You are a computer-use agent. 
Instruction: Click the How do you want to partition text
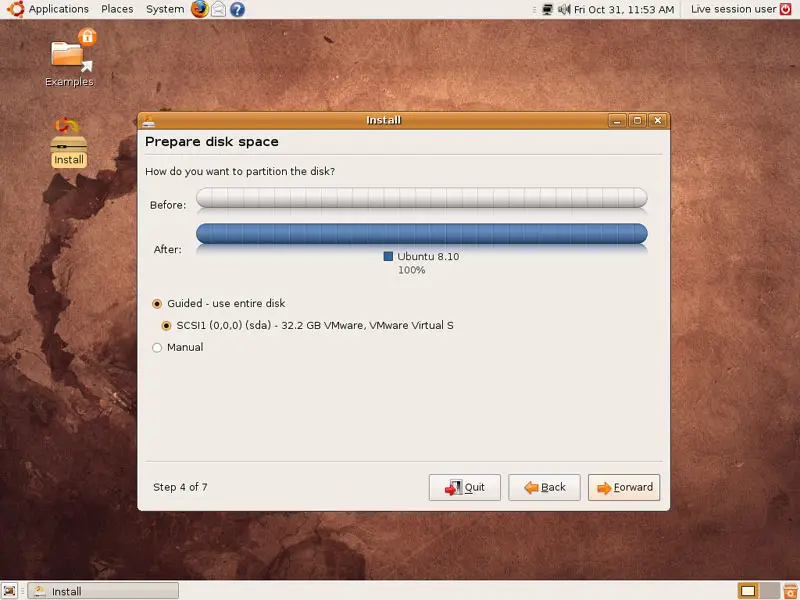click(240, 171)
